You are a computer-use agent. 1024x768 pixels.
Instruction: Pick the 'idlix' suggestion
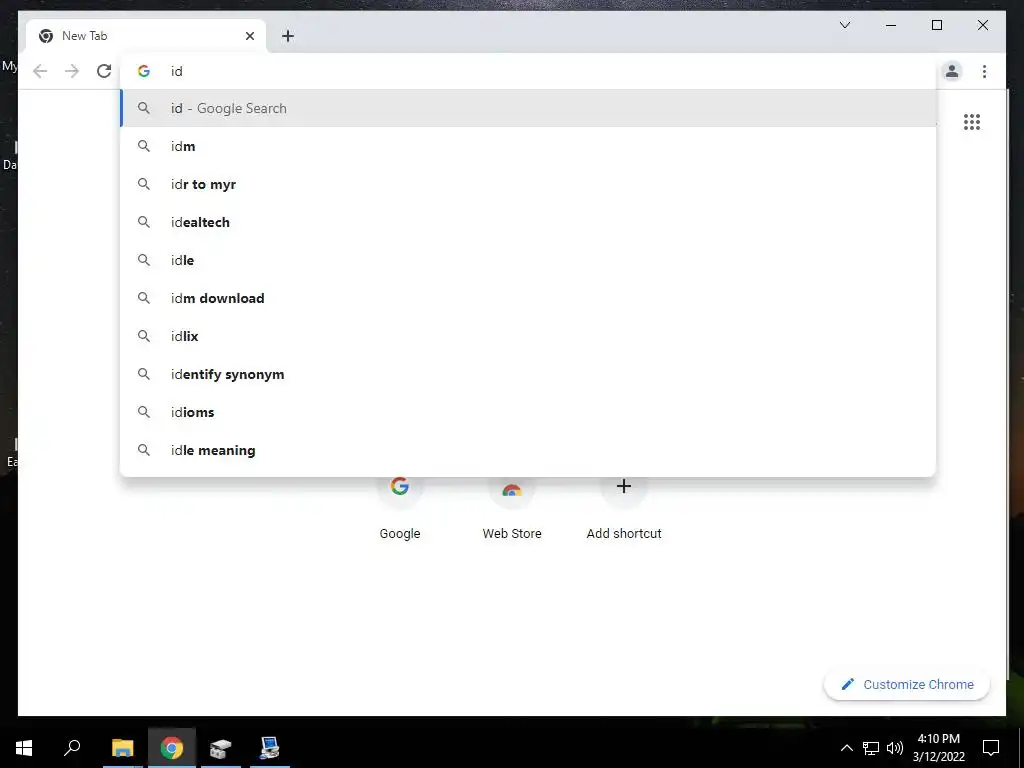click(528, 336)
